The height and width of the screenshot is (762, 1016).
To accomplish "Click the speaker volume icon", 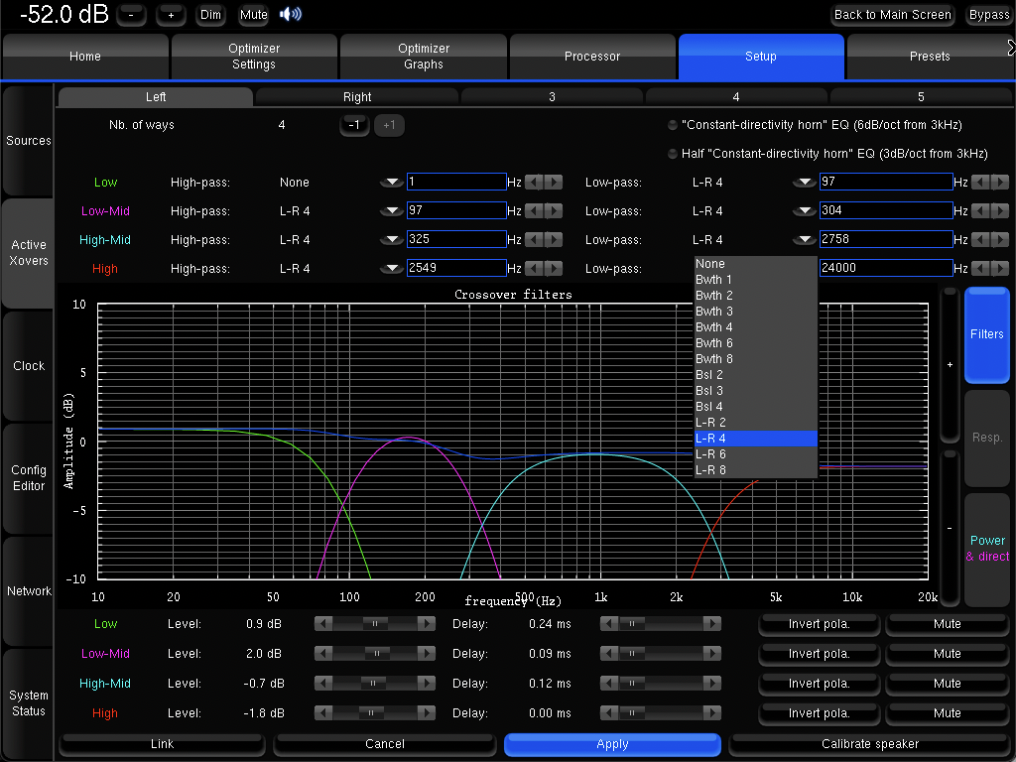I will [290, 14].
